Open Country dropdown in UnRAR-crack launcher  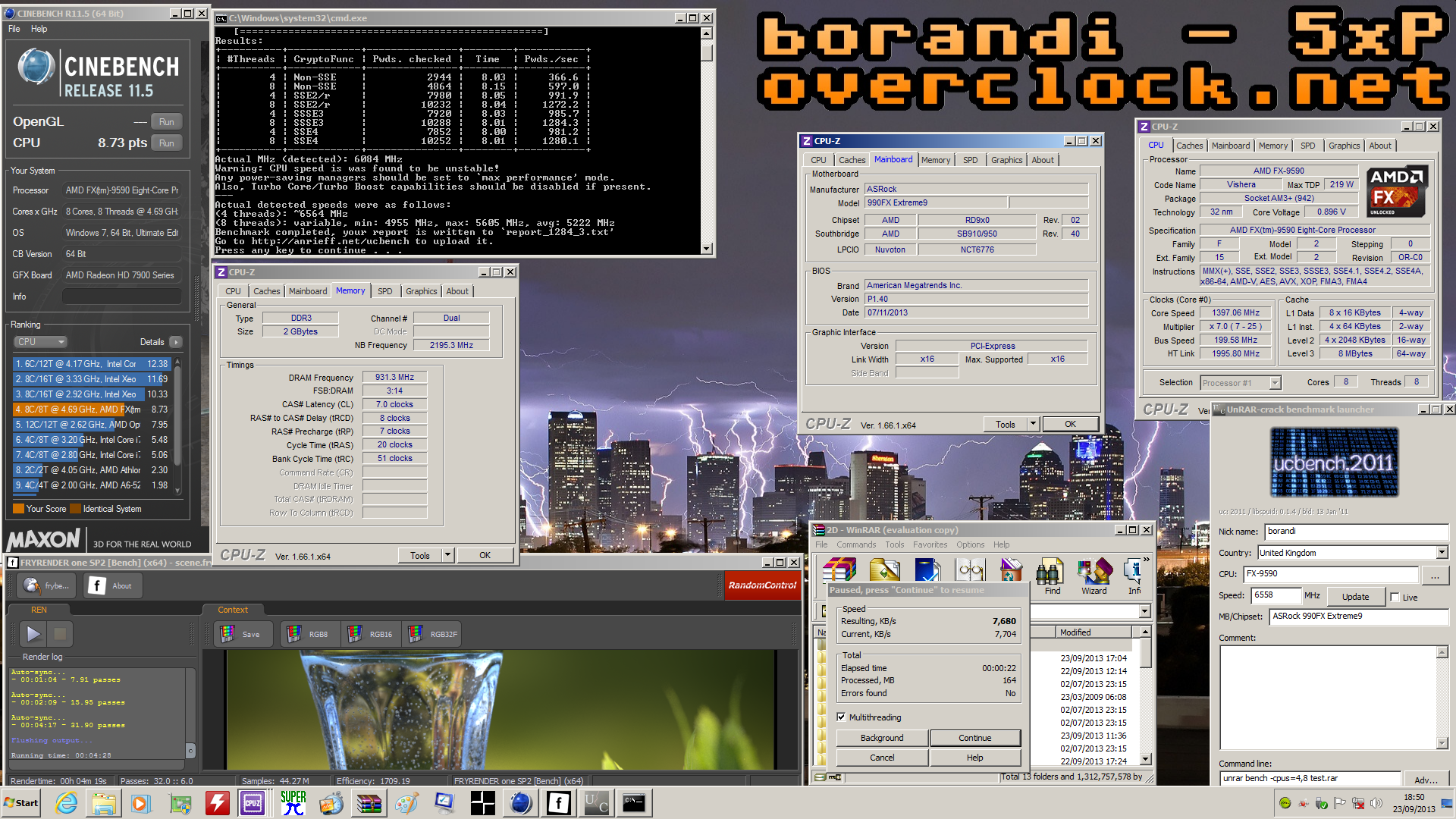click(1442, 553)
